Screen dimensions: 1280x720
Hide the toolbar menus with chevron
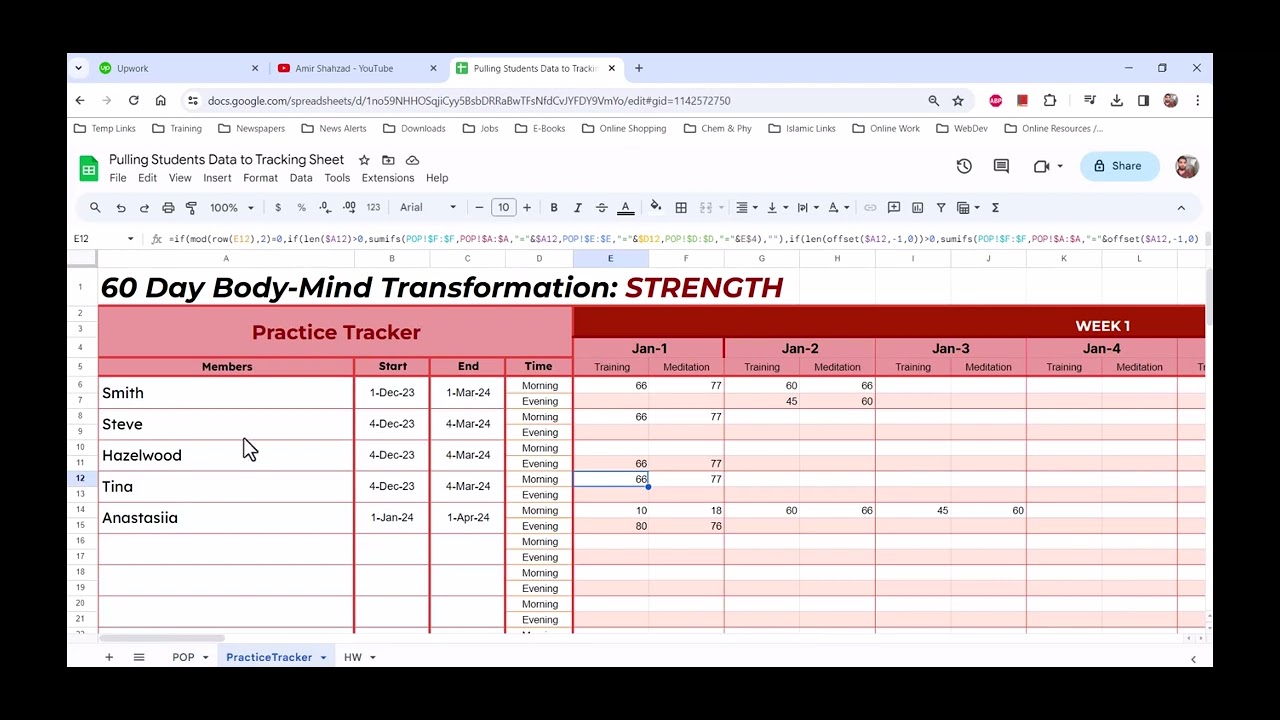pyautogui.click(x=1181, y=208)
